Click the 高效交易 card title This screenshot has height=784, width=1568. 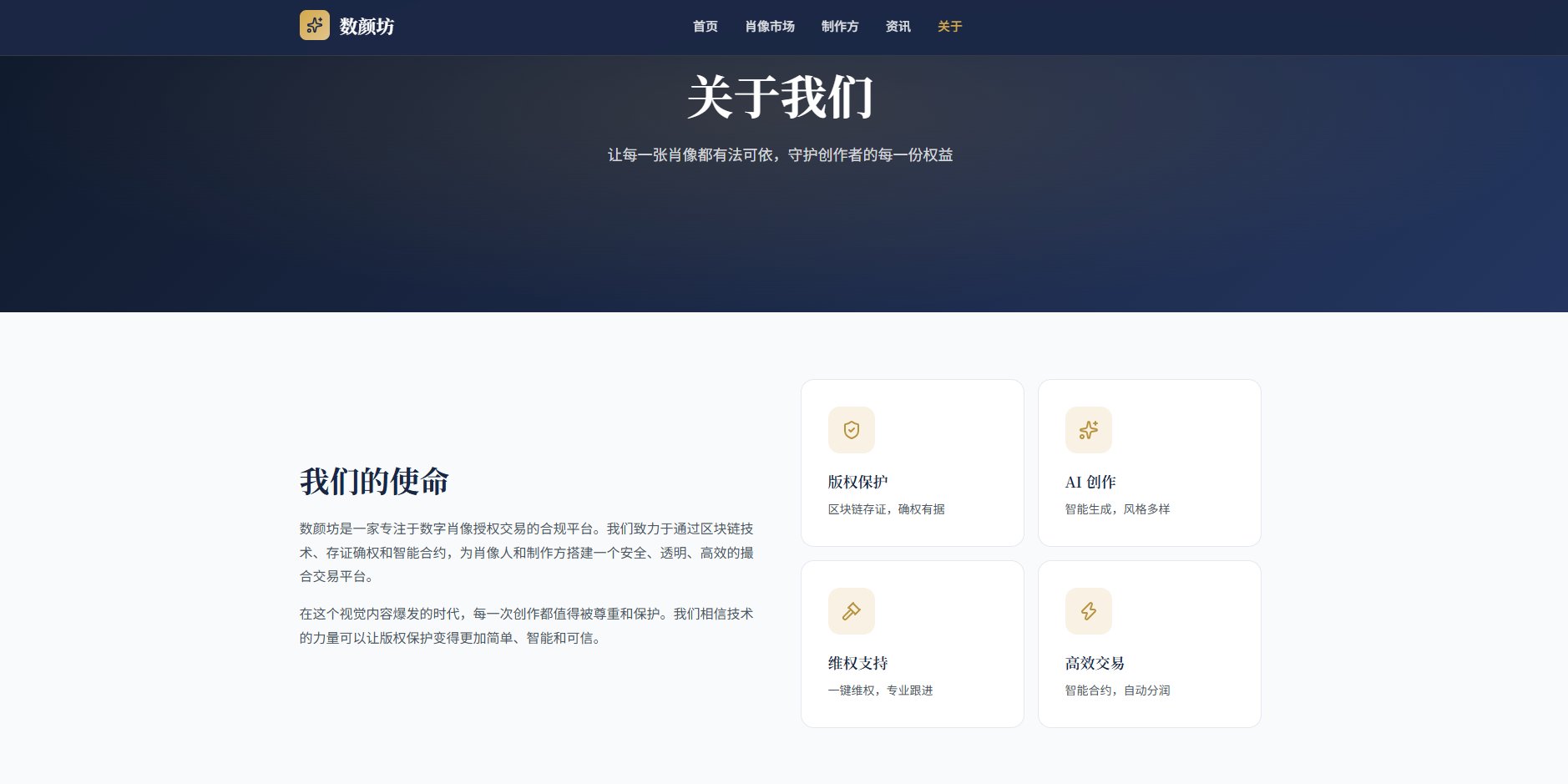pos(1095,663)
